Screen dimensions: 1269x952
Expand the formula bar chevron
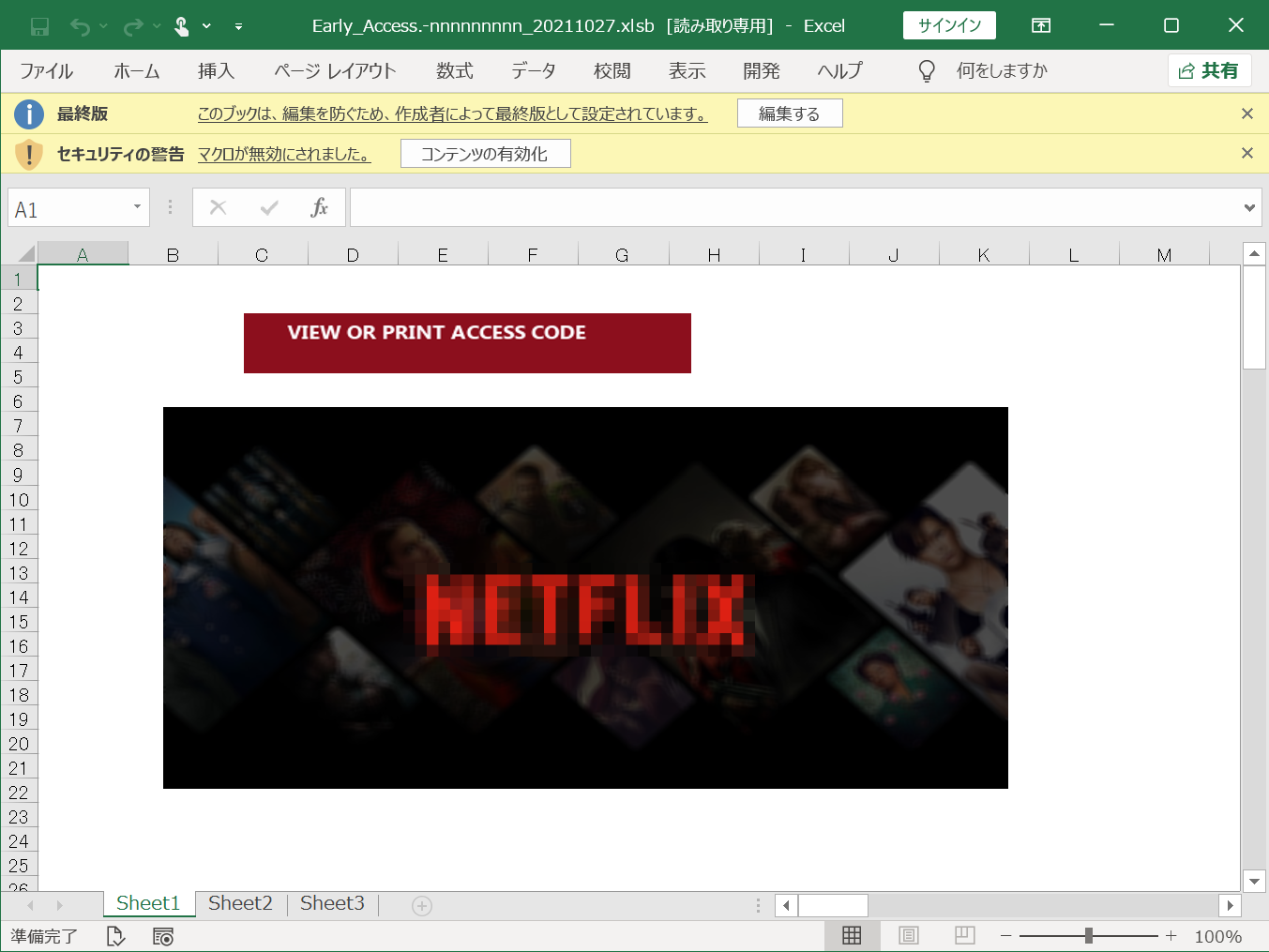(1249, 207)
